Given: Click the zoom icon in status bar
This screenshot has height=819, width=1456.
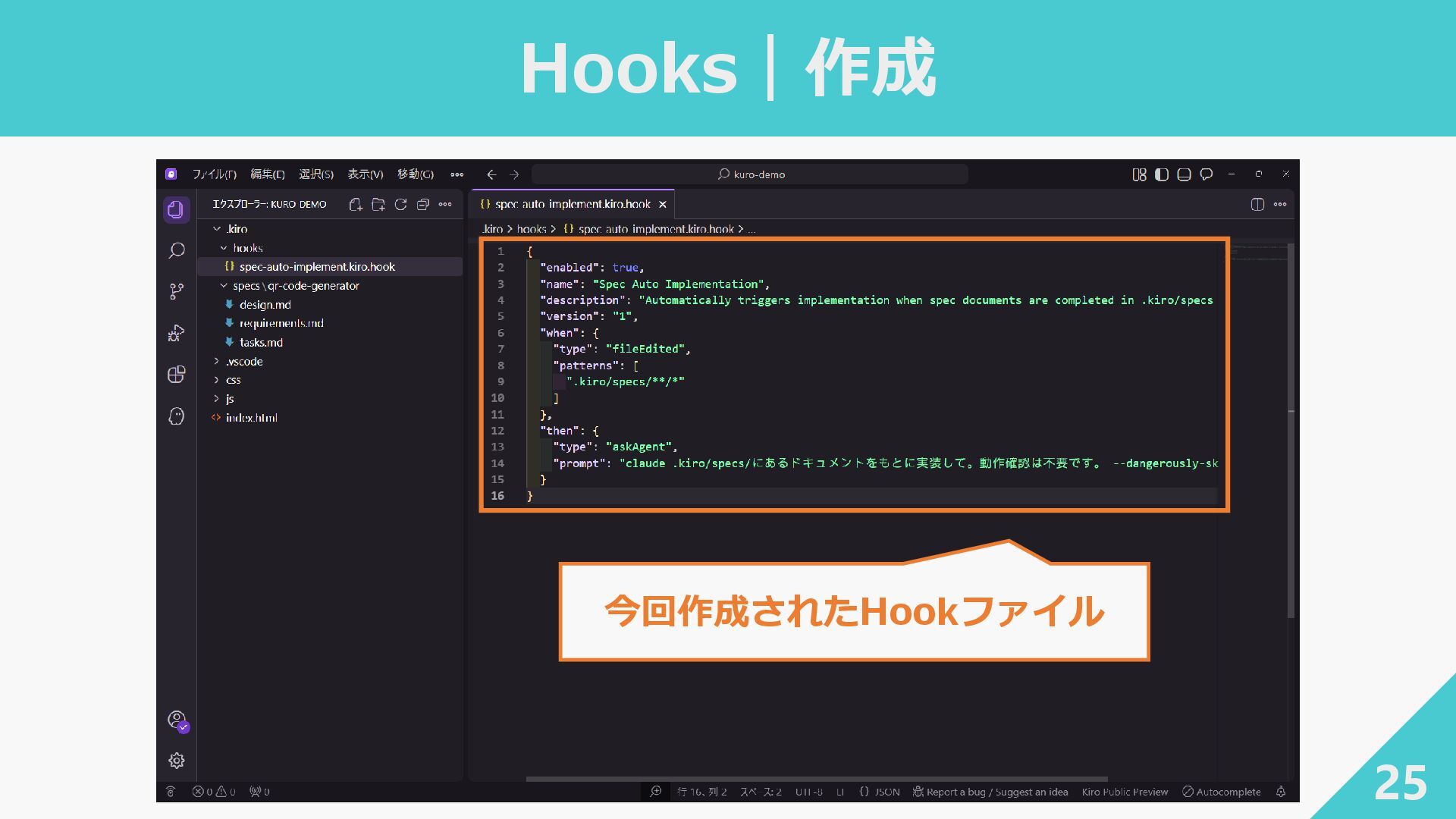Looking at the screenshot, I should click(x=656, y=792).
